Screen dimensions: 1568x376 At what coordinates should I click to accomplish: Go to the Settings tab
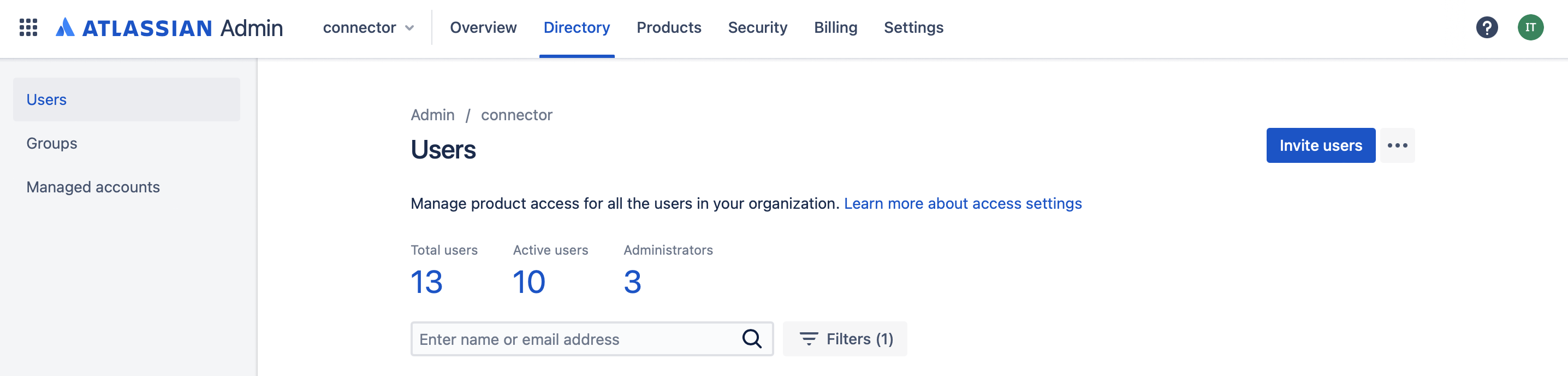tap(913, 27)
